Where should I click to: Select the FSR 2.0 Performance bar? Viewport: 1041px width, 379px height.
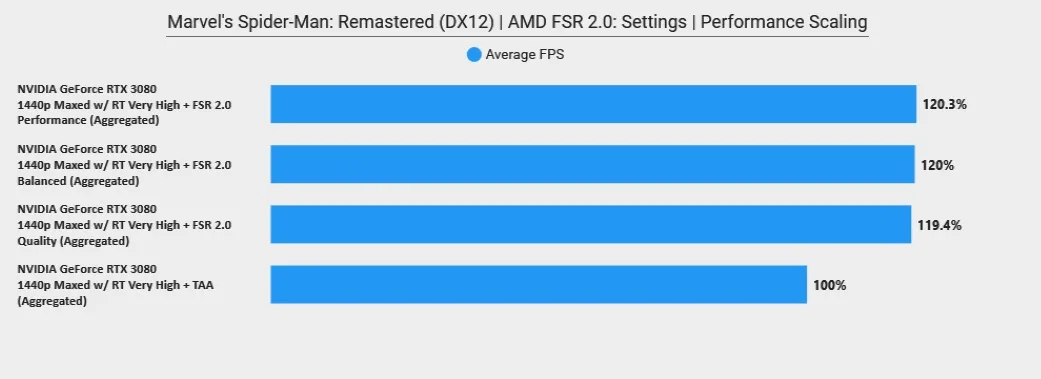[593, 104]
